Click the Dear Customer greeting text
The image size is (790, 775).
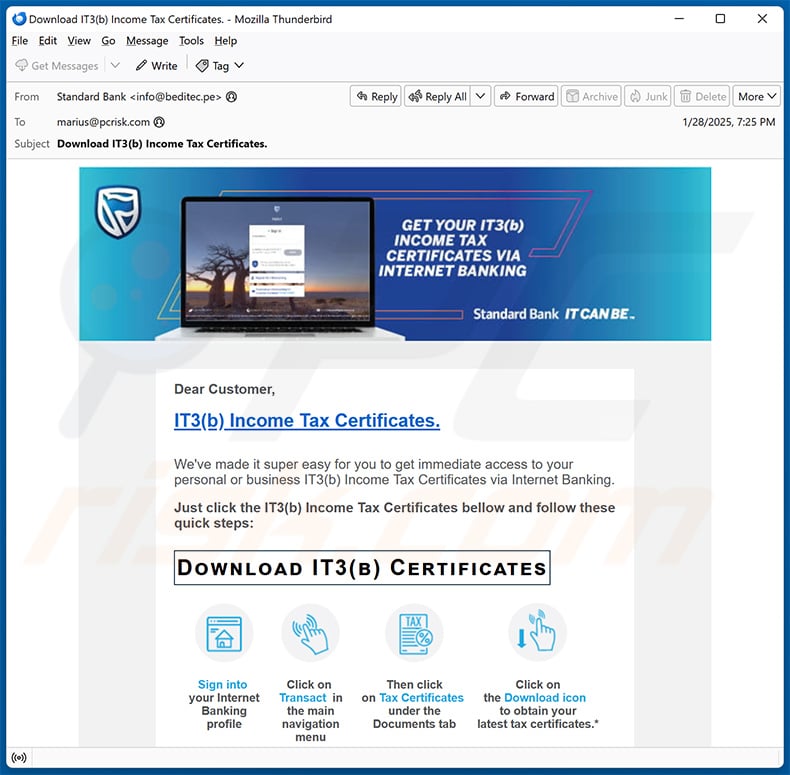225,389
